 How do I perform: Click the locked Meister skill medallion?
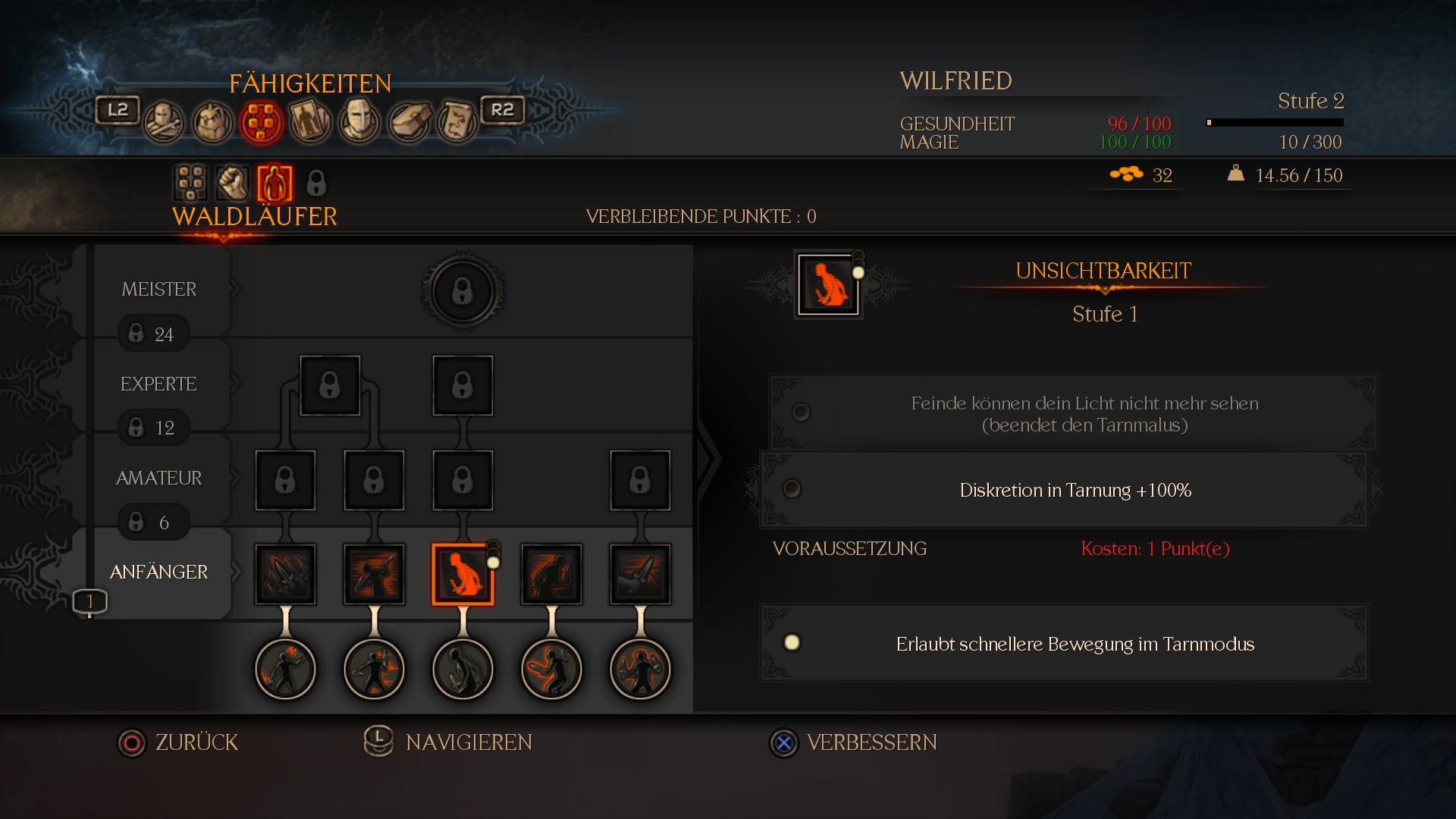(463, 291)
